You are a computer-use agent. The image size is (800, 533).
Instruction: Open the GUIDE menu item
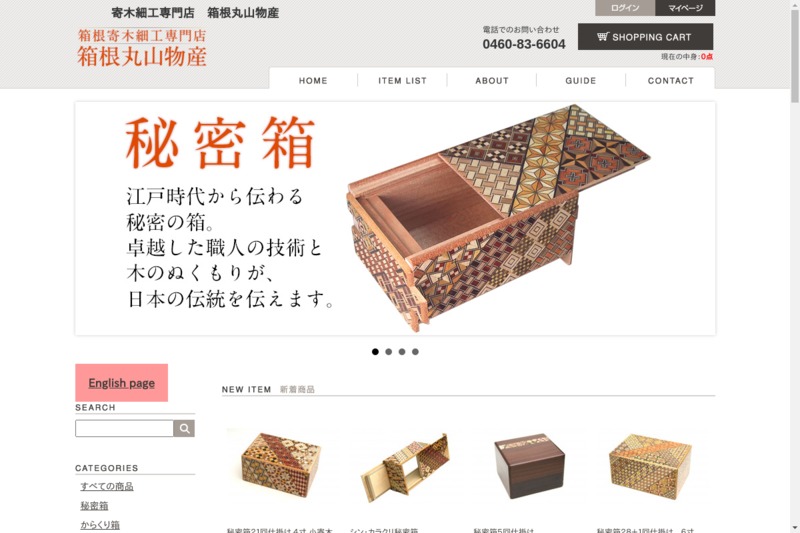(x=581, y=81)
